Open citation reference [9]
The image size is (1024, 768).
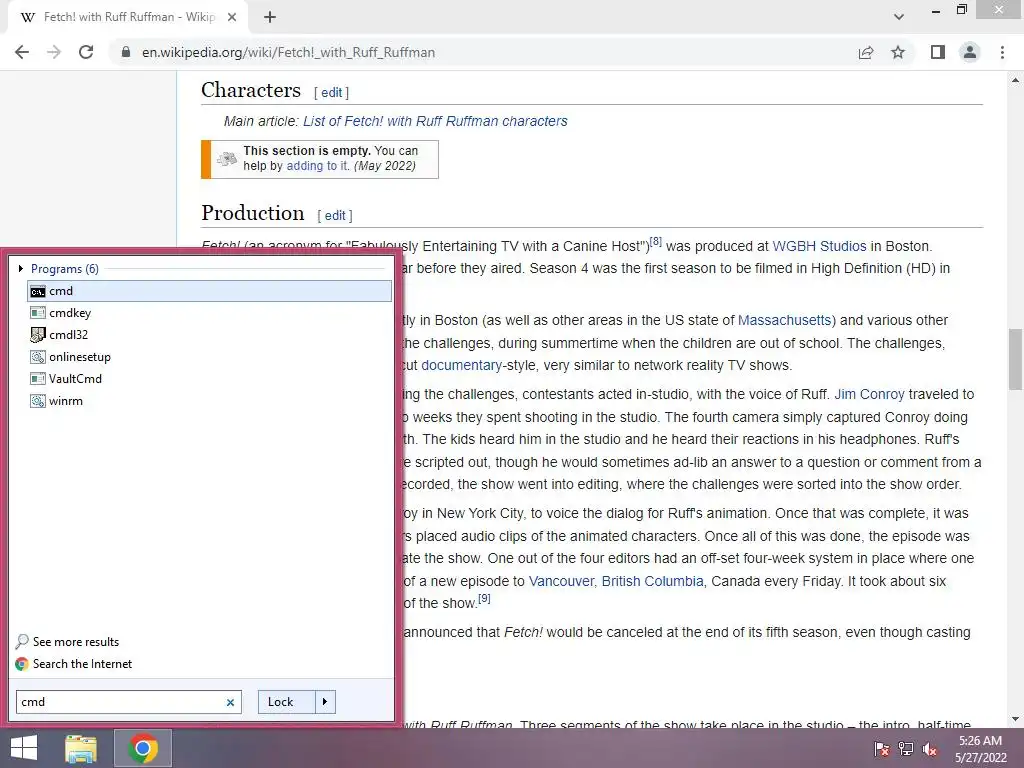point(484,598)
